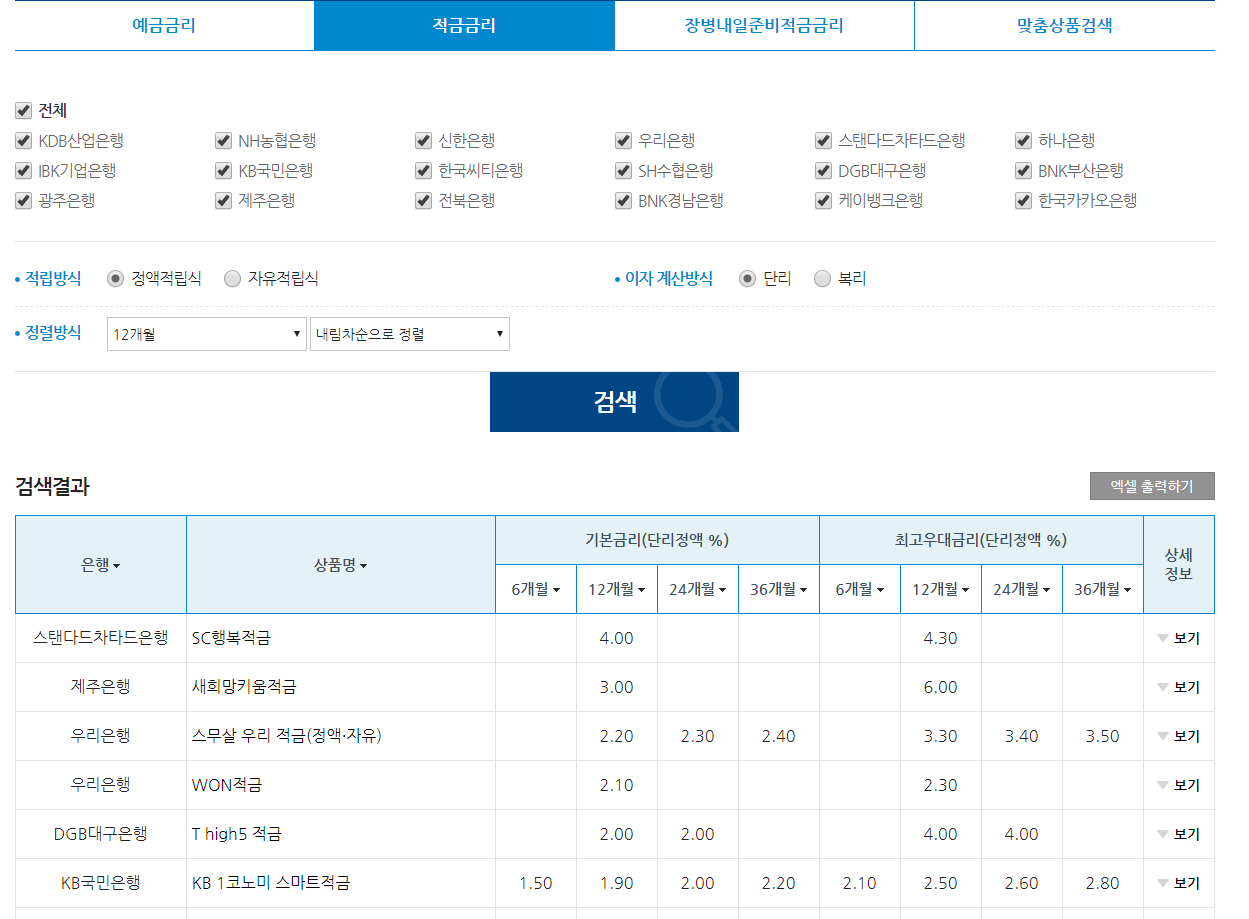This screenshot has width=1249, height=919.
Task: Sort by 상품명 column header
Action: click(x=341, y=566)
